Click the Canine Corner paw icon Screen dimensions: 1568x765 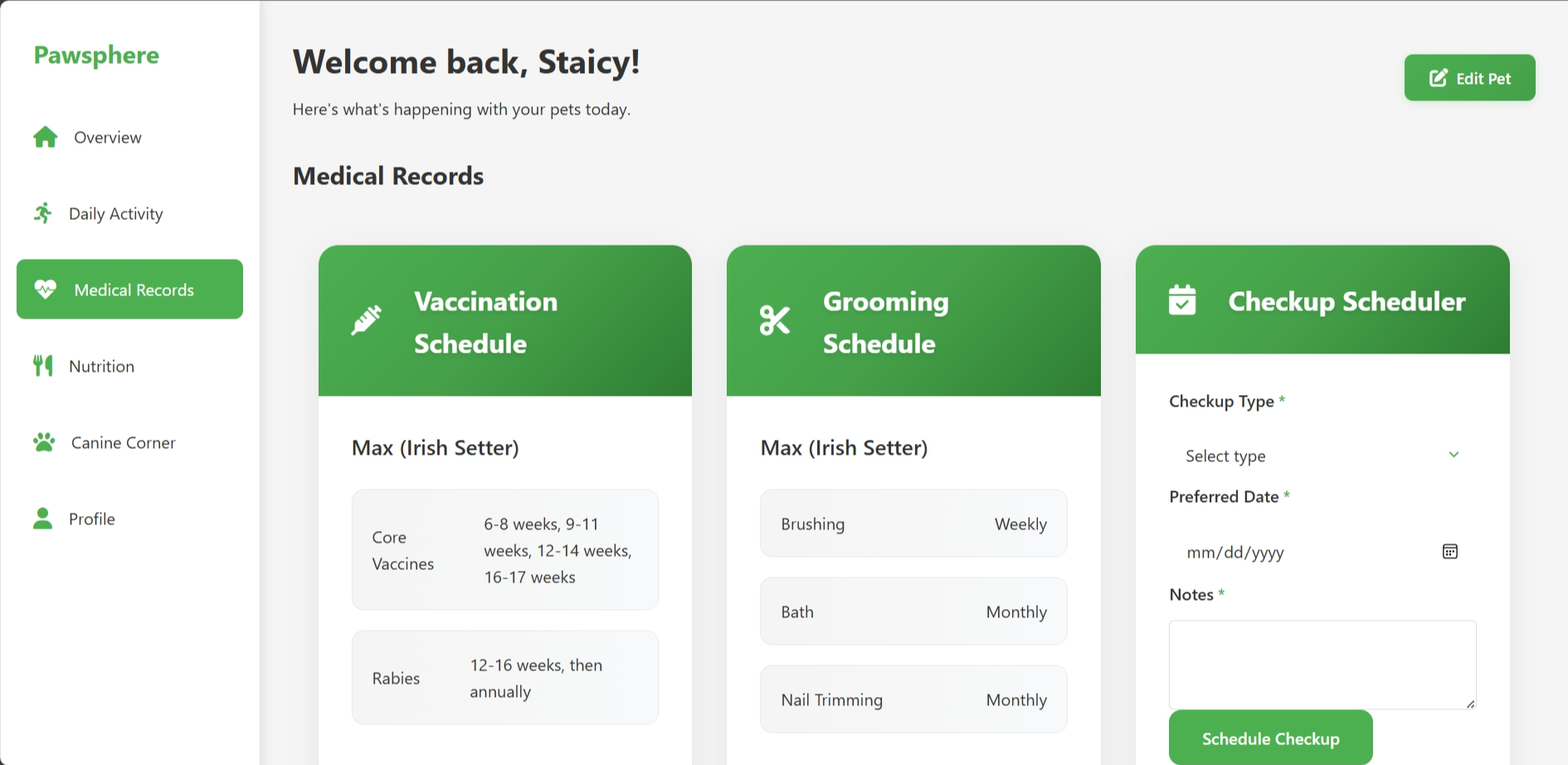coord(44,441)
